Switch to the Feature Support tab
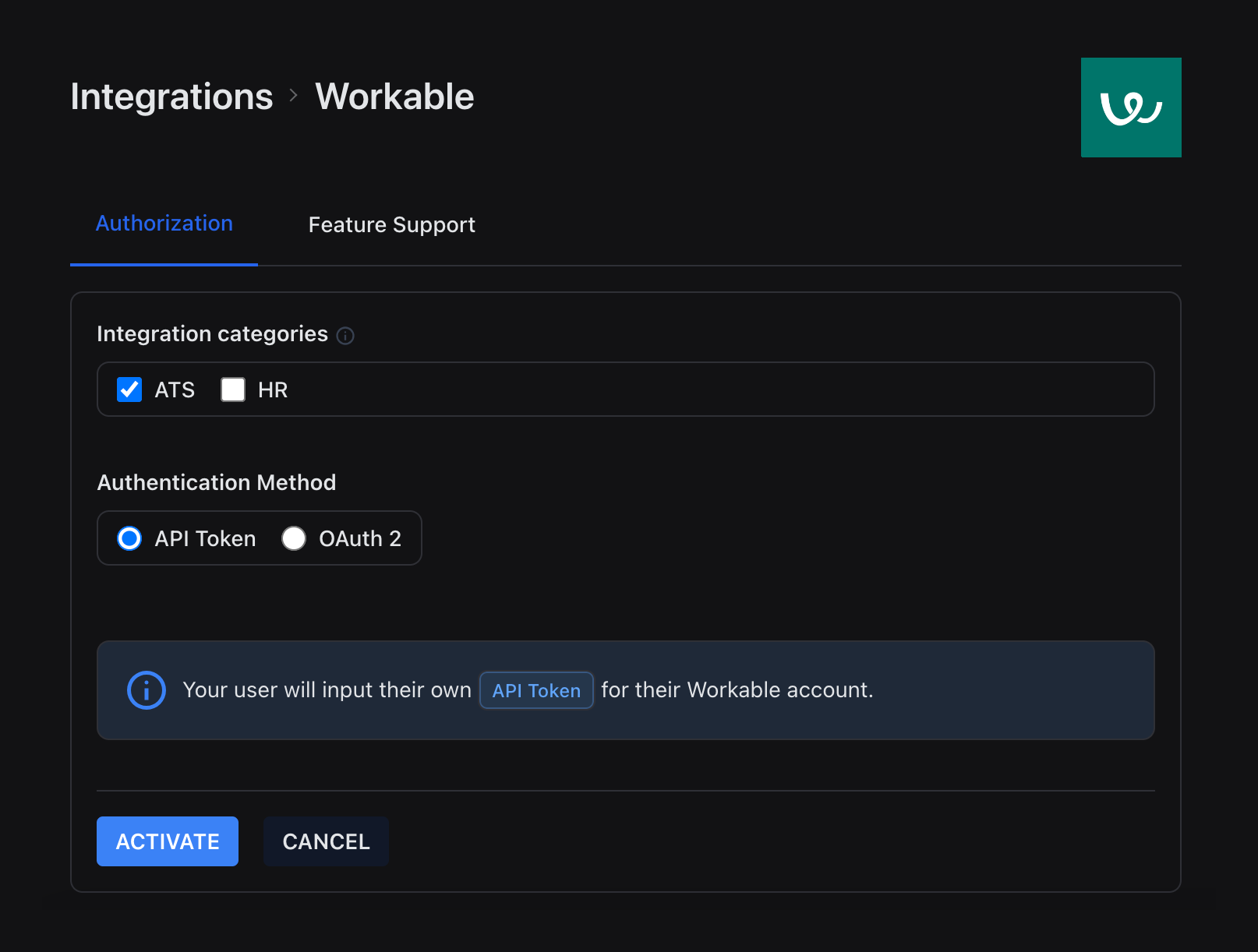This screenshot has height=952, width=1258. pos(391,224)
